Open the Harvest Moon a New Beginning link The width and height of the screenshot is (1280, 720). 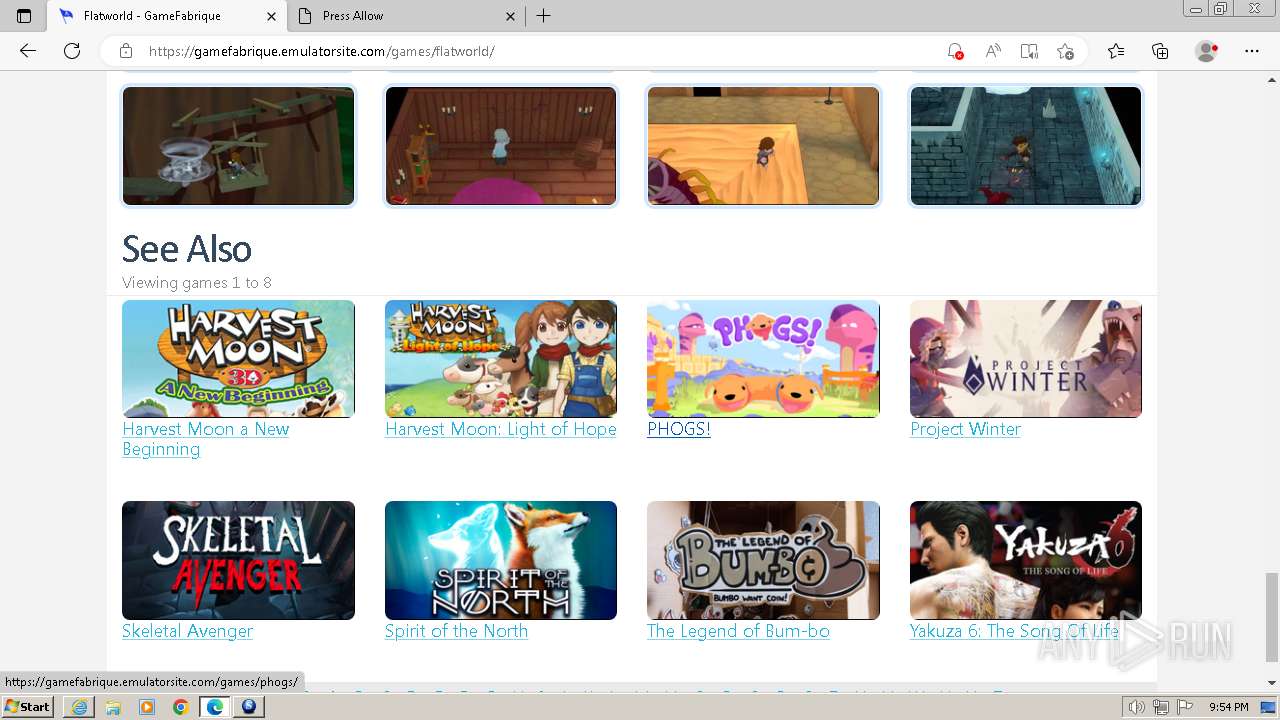tap(205, 439)
